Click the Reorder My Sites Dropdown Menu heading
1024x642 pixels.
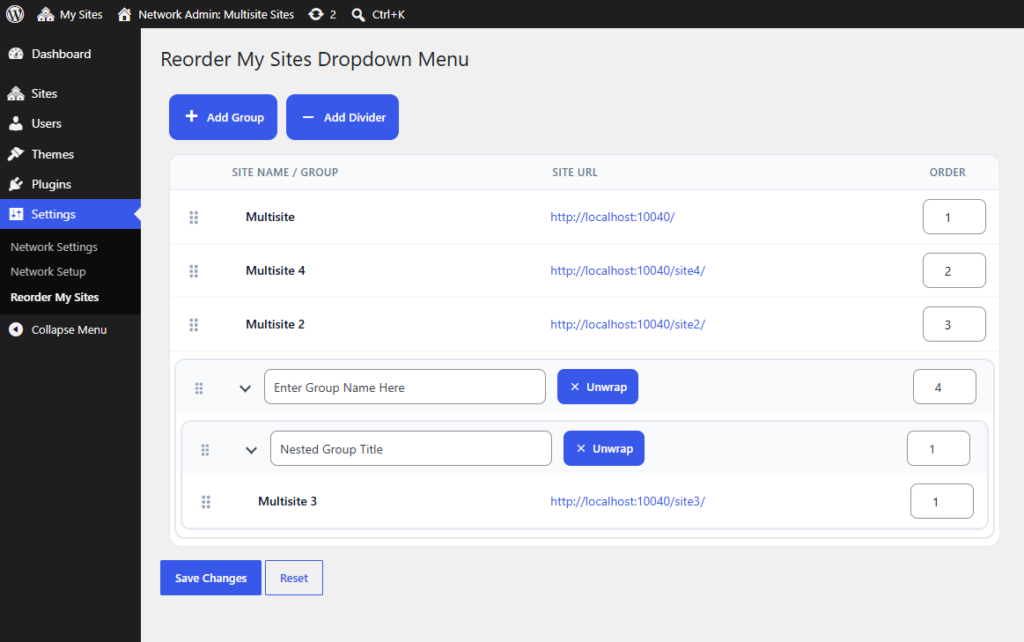[315, 59]
